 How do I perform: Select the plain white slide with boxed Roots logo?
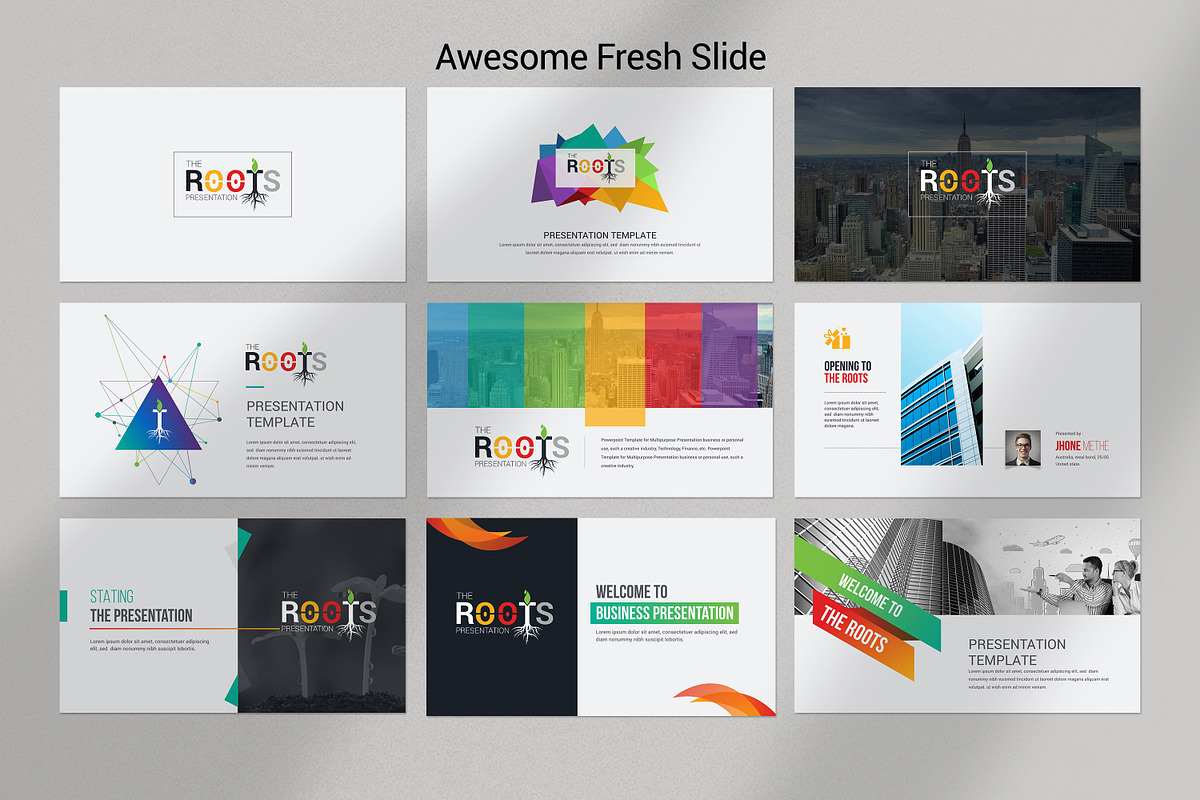tap(232, 184)
